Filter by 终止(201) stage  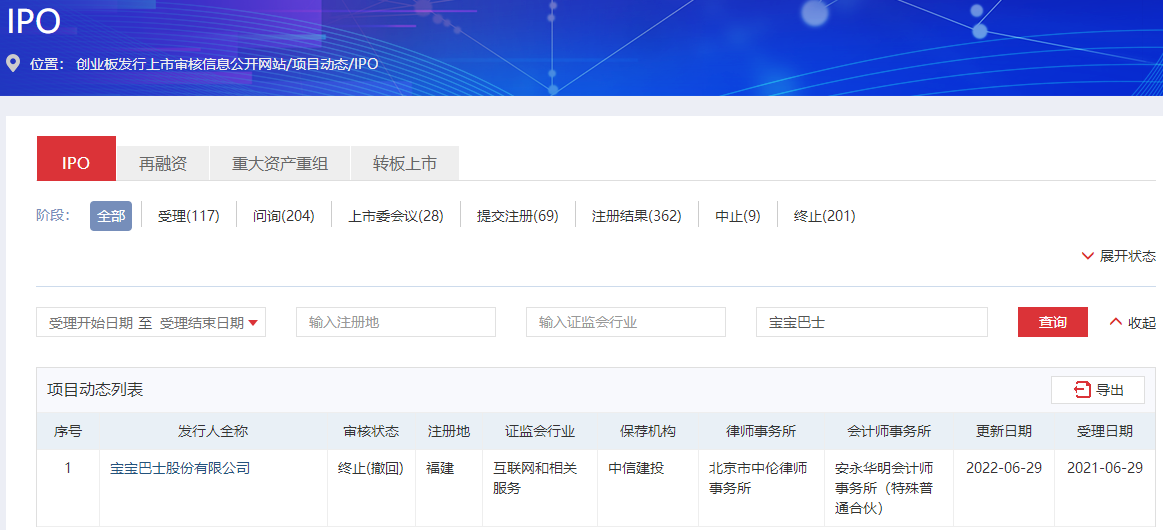[824, 216]
